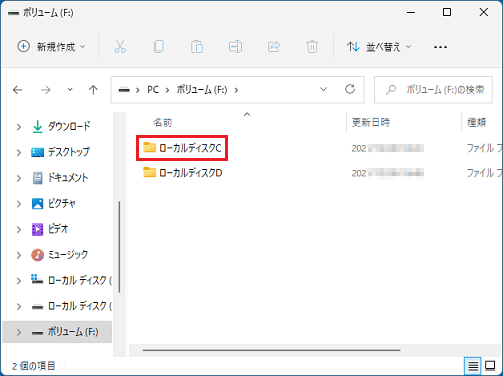Expand the デスクトップ tree node
Viewport: 503px width, 376px height.
click(19, 152)
